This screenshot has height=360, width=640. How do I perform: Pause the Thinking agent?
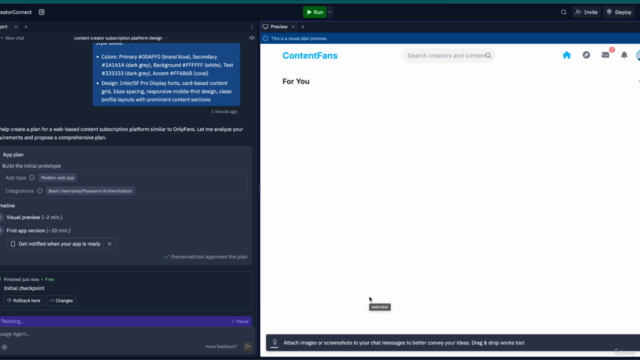(x=240, y=322)
